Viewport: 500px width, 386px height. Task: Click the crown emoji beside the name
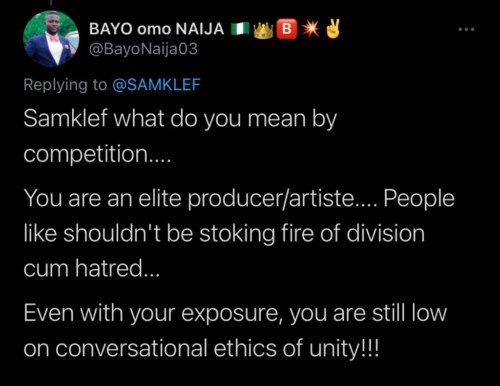click(263, 30)
